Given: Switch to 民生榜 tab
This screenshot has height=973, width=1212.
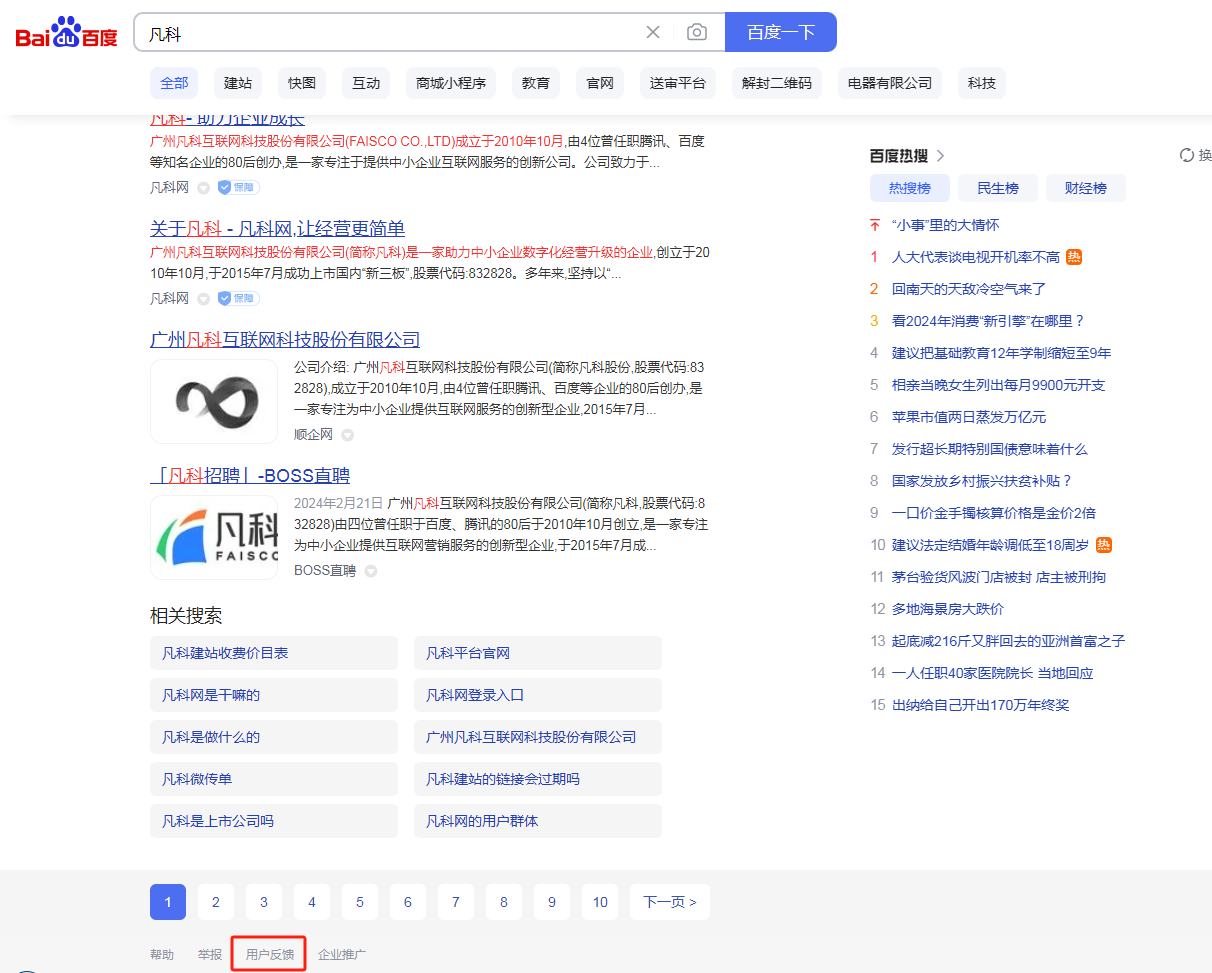Looking at the screenshot, I should (x=998, y=188).
